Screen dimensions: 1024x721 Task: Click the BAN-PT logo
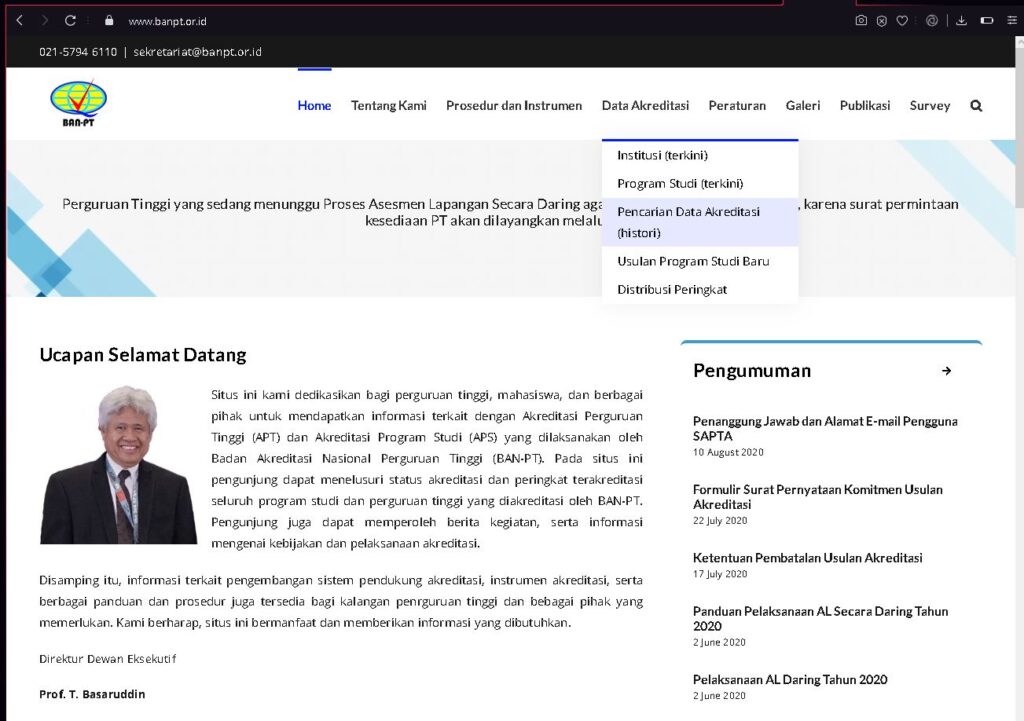pos(78,104)
